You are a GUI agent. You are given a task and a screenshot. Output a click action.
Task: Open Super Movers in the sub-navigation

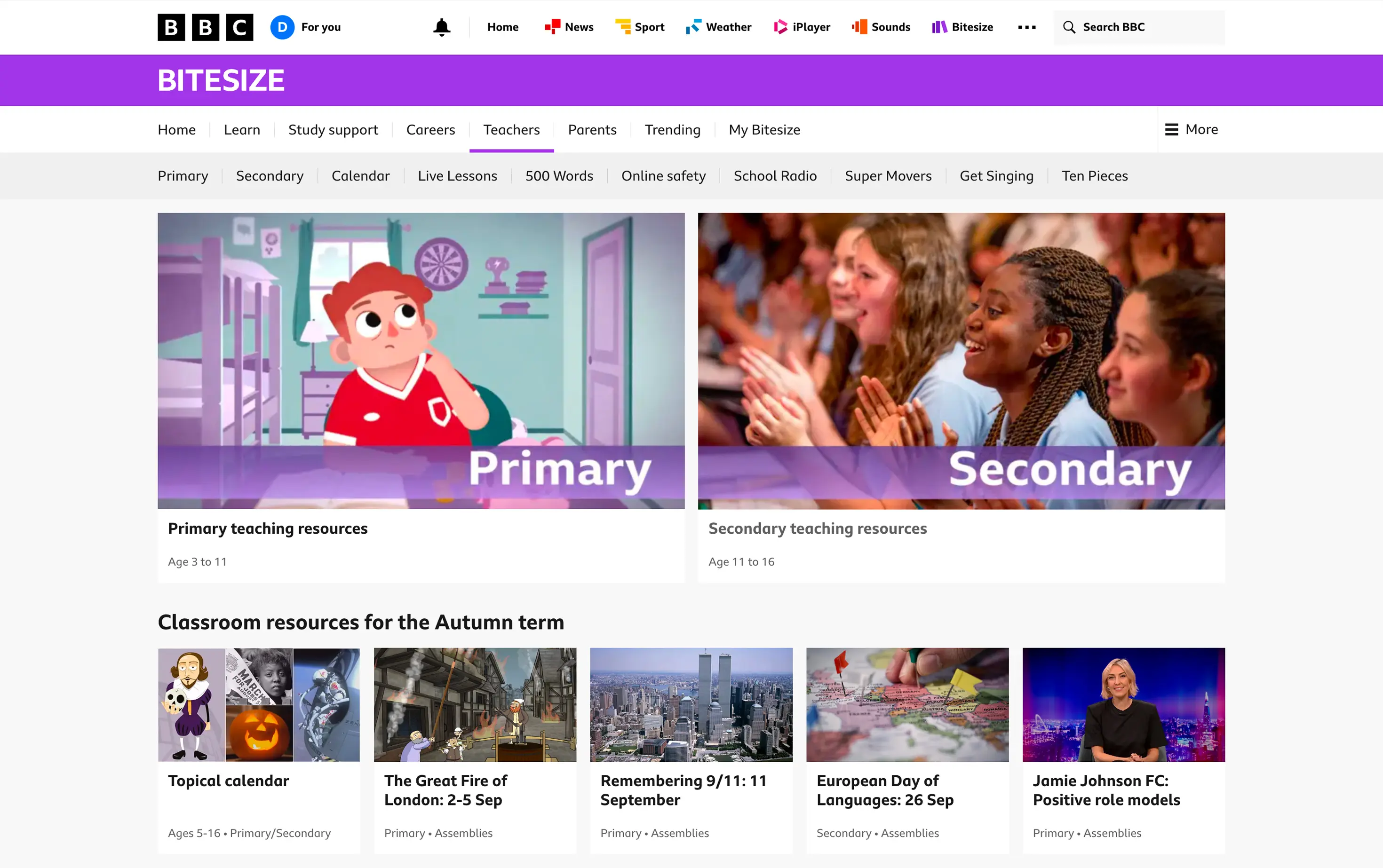888,176
